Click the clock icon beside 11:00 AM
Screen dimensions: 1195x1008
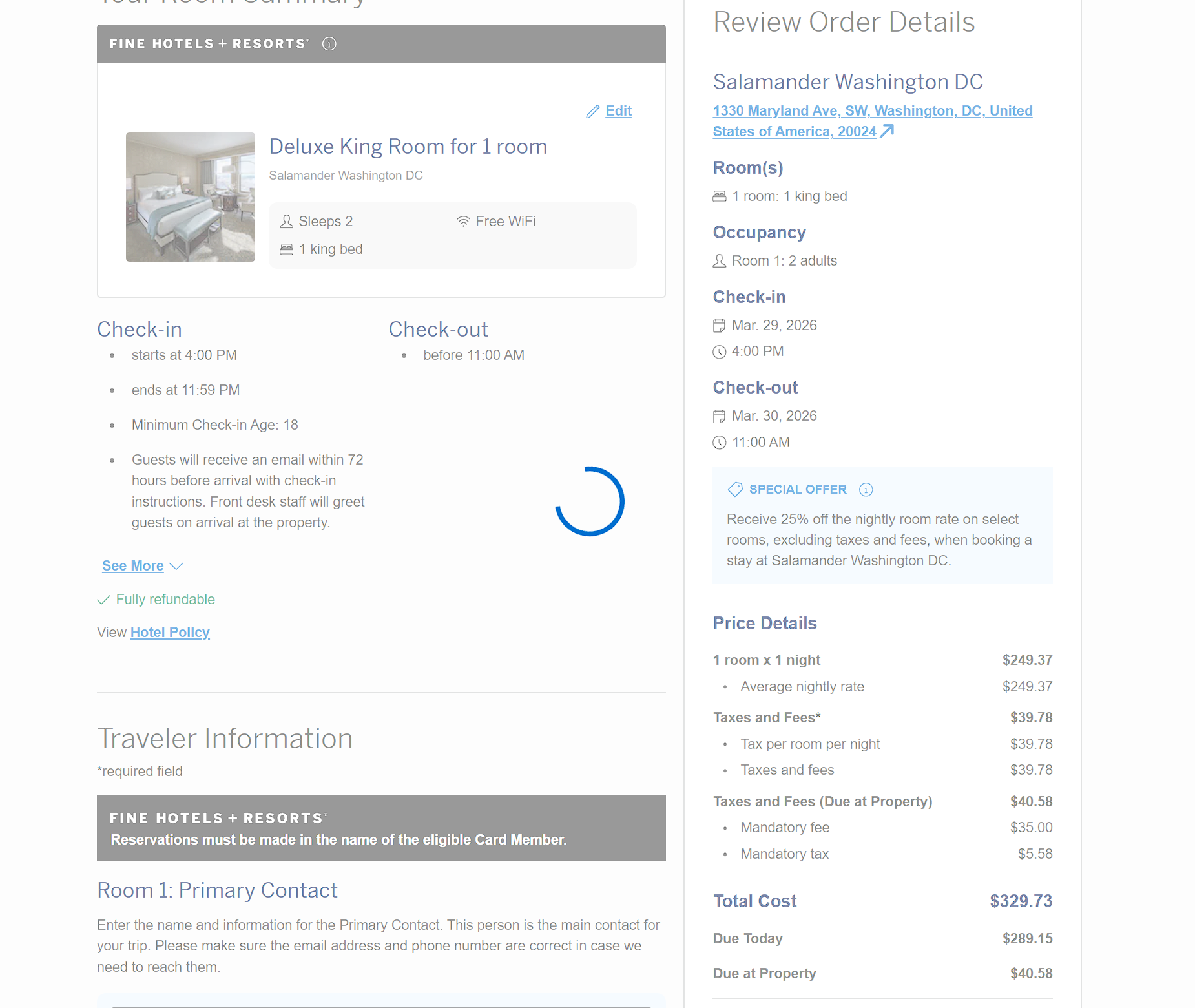(719, 443)
